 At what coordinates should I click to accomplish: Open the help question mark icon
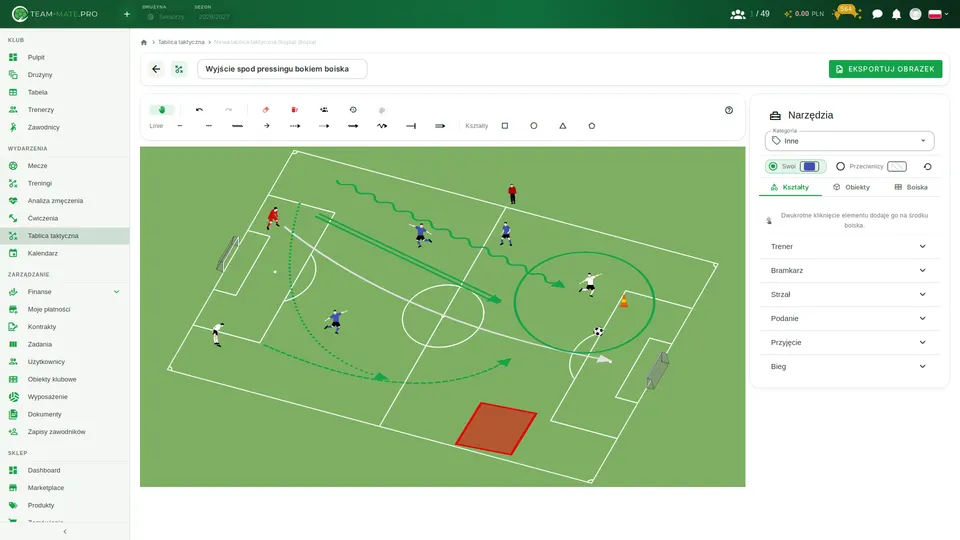coord(729,110)
